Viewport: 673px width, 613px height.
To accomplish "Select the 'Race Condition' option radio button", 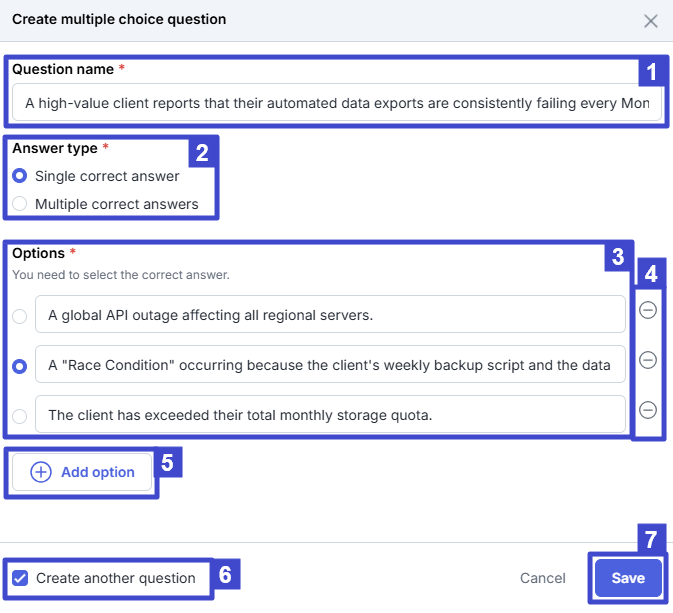I will 20,366.
